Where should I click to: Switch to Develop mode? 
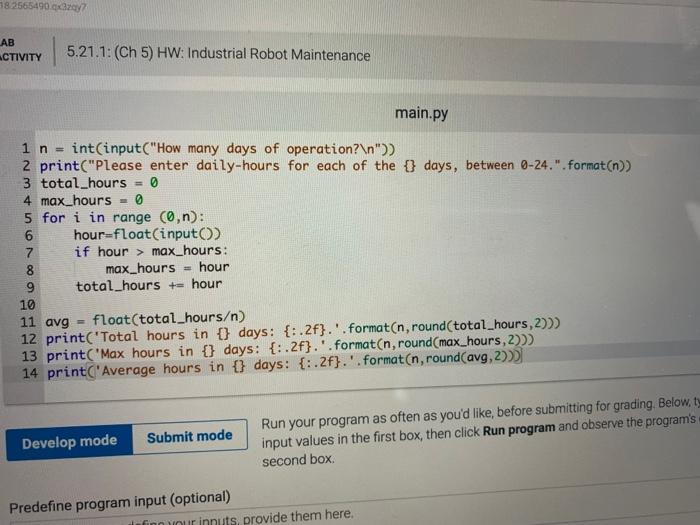(x=69, y=442)
